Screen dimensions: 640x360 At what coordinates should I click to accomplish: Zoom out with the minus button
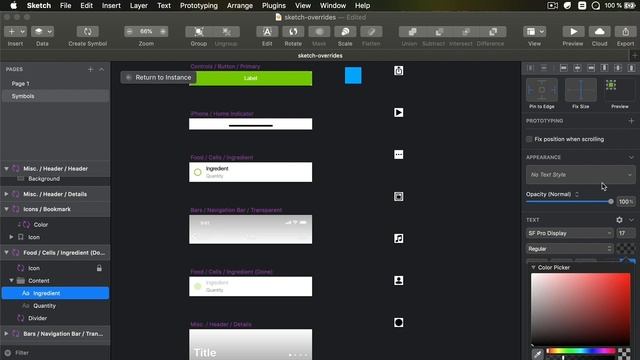[x=130, y=31]
